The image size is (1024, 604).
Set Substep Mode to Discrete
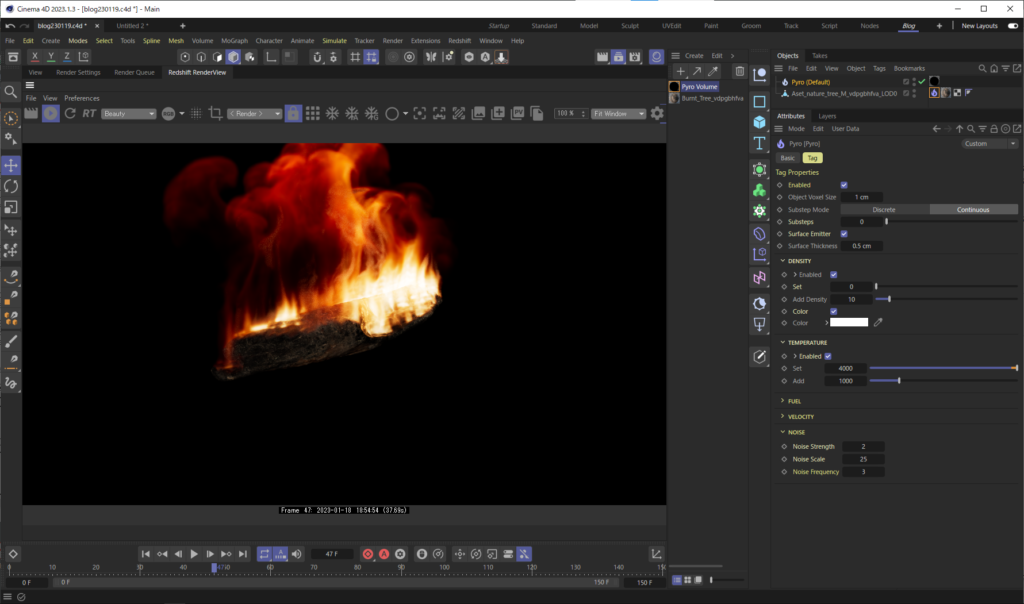(x=884, y=209)
